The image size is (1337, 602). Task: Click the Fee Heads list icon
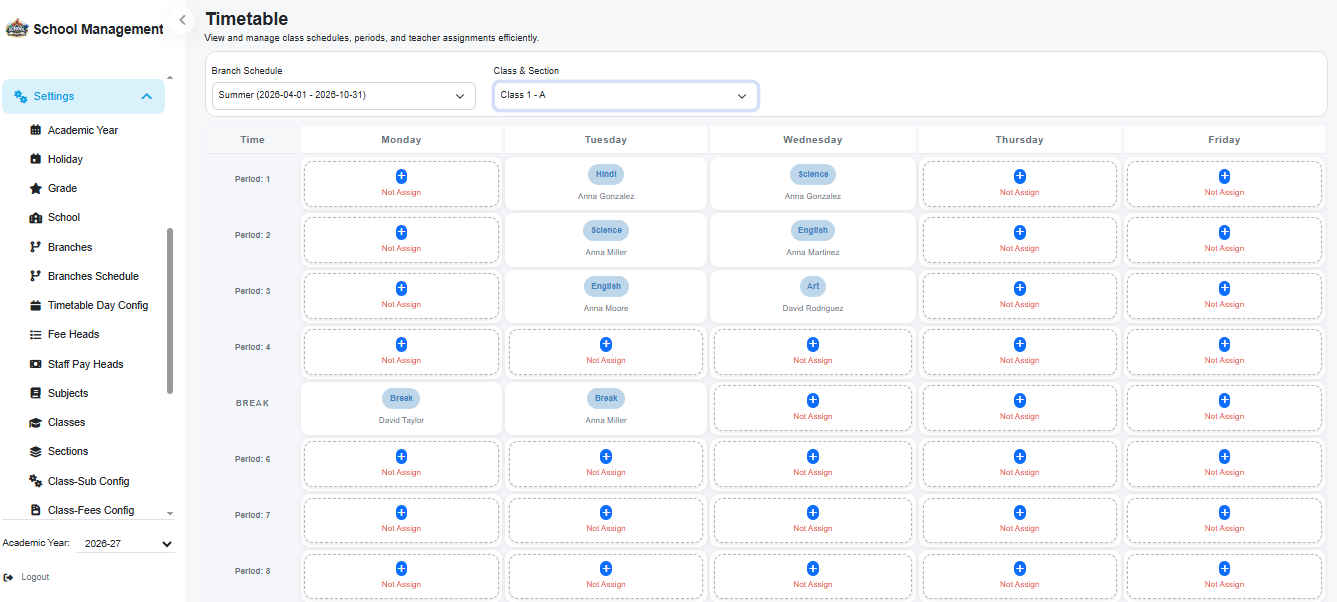[x=36, y=334]
